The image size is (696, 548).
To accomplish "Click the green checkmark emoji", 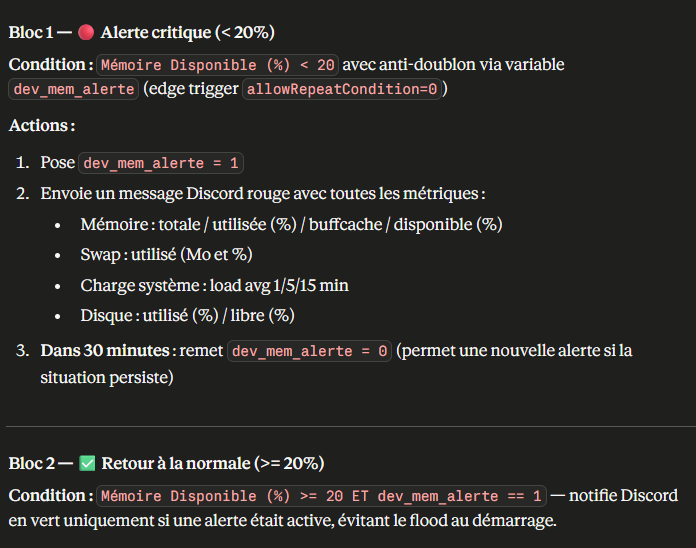I will tap(86, 463).
